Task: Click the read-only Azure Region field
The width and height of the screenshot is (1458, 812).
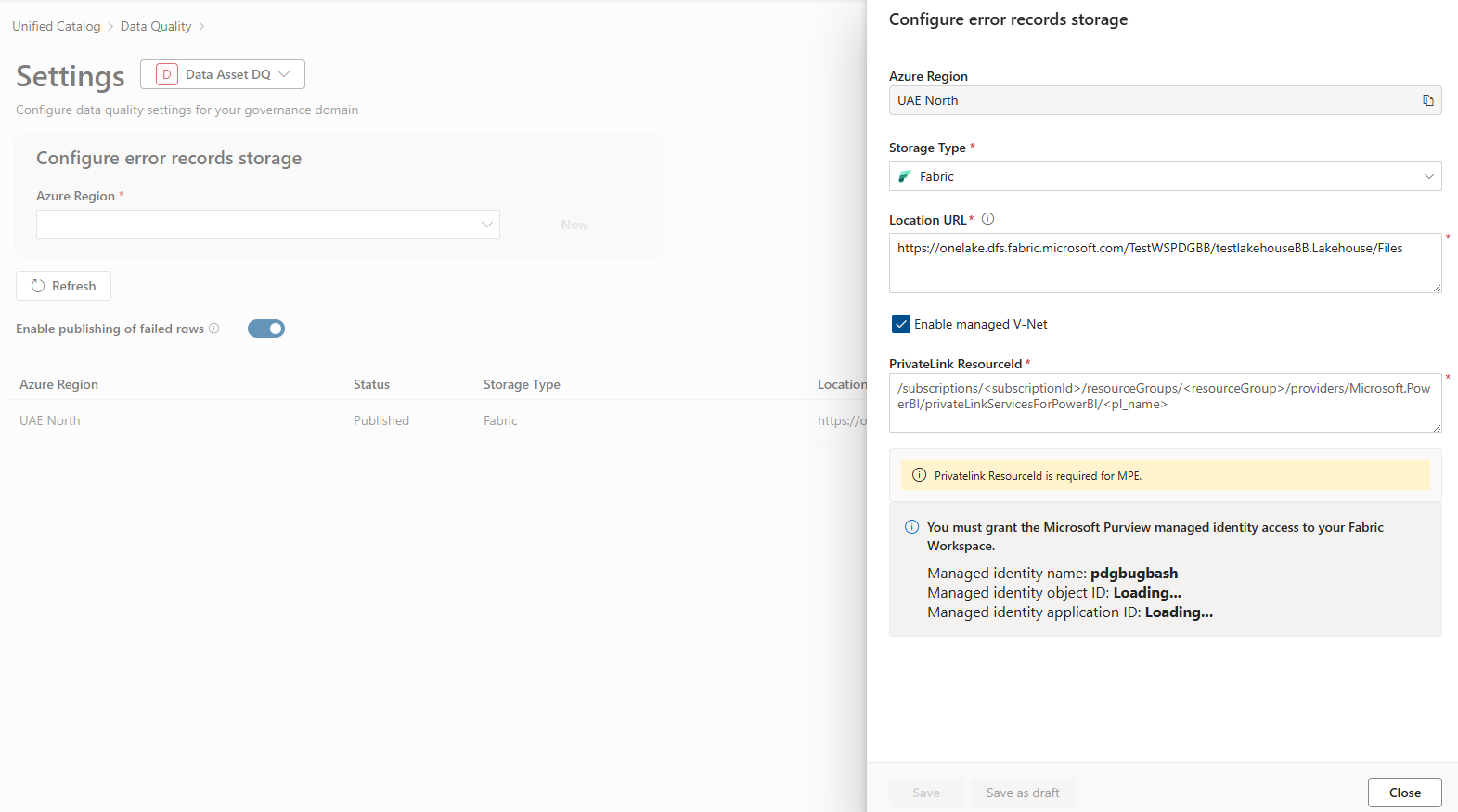Action: (x=1165, y=100)
